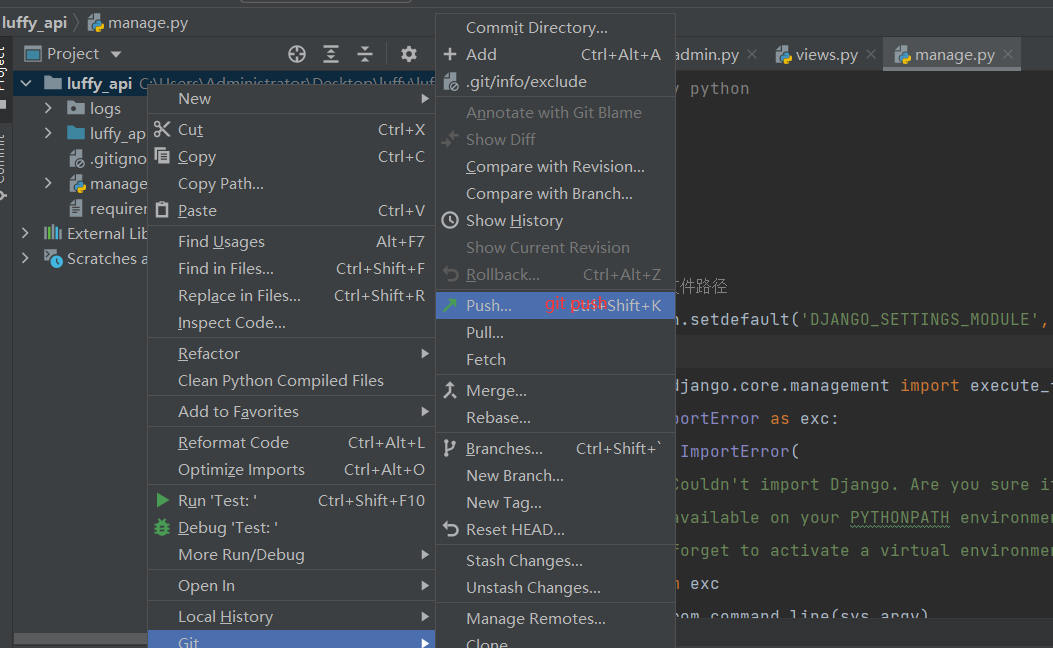Expand Scratches and Consoles node

26,259
